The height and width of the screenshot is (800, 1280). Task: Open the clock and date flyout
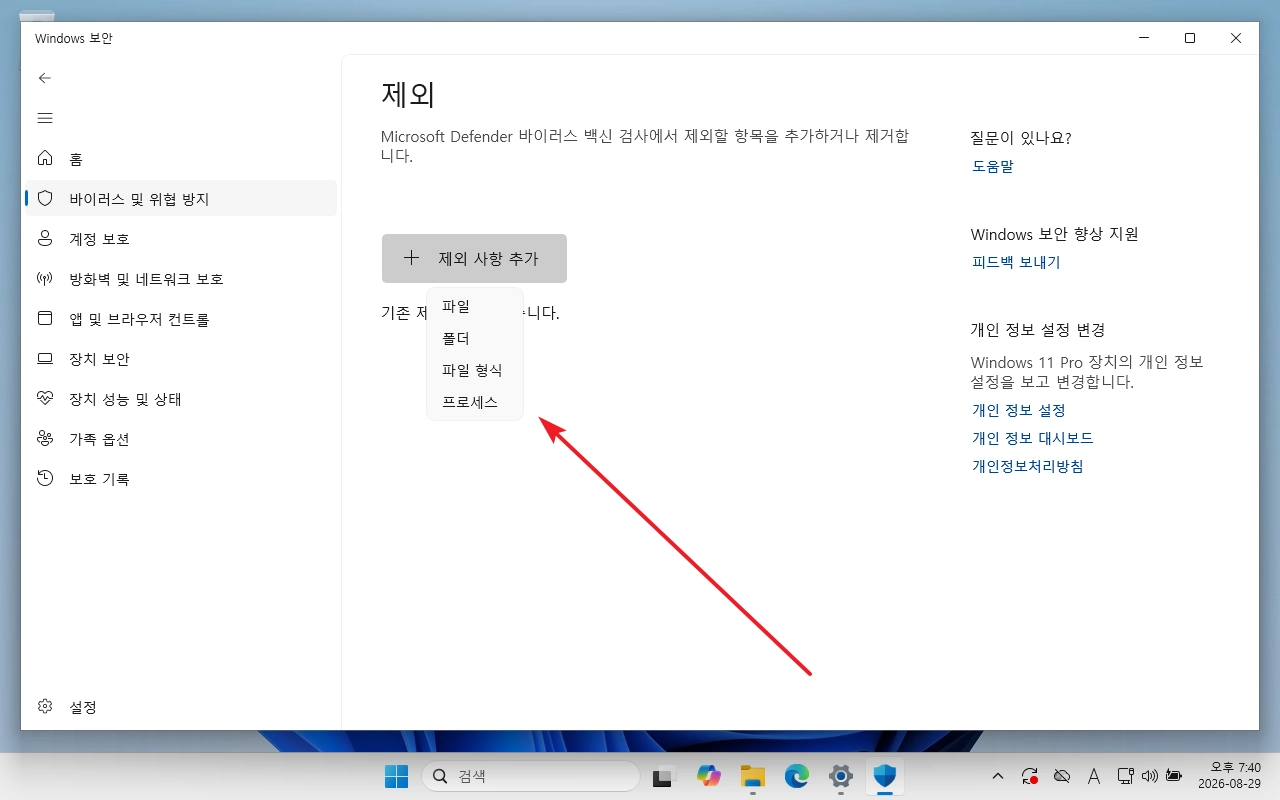[1228, 776]
